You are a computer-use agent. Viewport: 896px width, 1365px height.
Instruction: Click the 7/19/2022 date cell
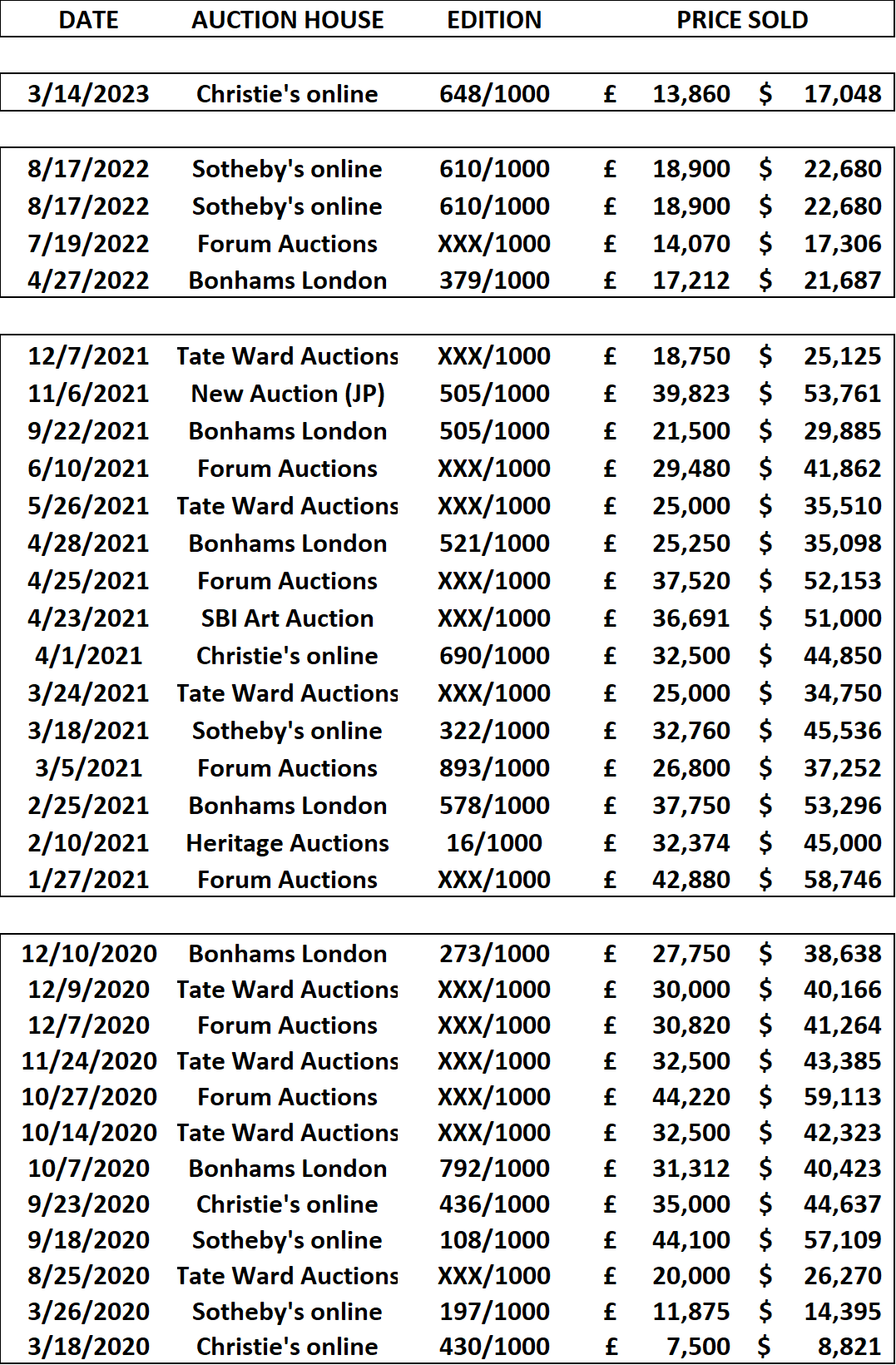click(x=89, y=244)
